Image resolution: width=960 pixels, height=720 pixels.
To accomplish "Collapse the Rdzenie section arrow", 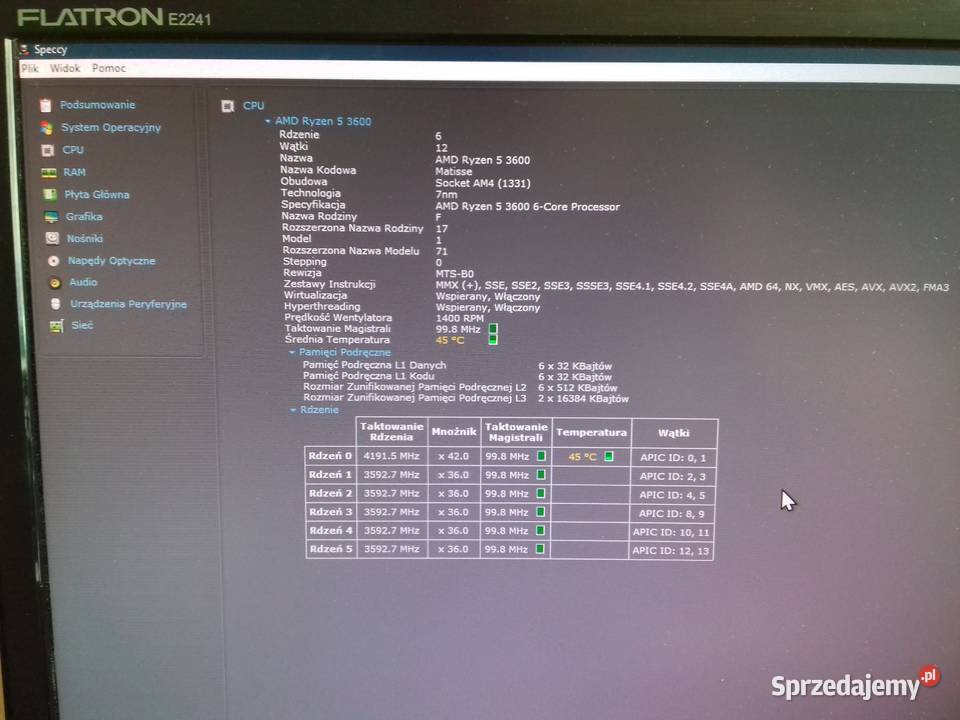I will [293, 410].
